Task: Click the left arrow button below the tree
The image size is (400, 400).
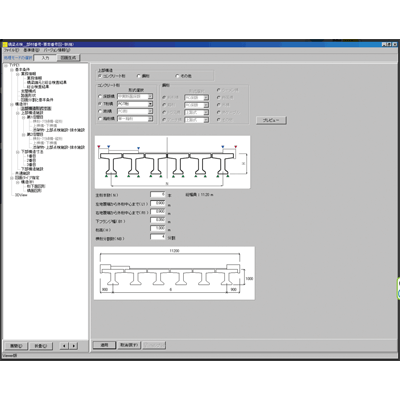Action: click(65, 346)
